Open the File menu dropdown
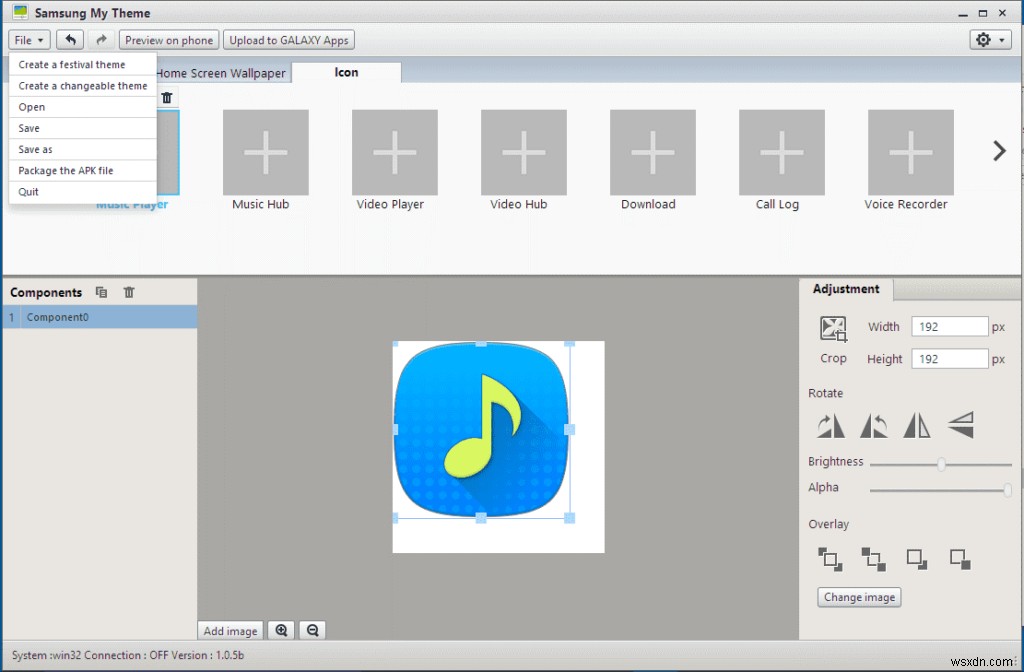The width and height of the screenshot is (1024, 672). pyautogui.click(x=28, y=39)
